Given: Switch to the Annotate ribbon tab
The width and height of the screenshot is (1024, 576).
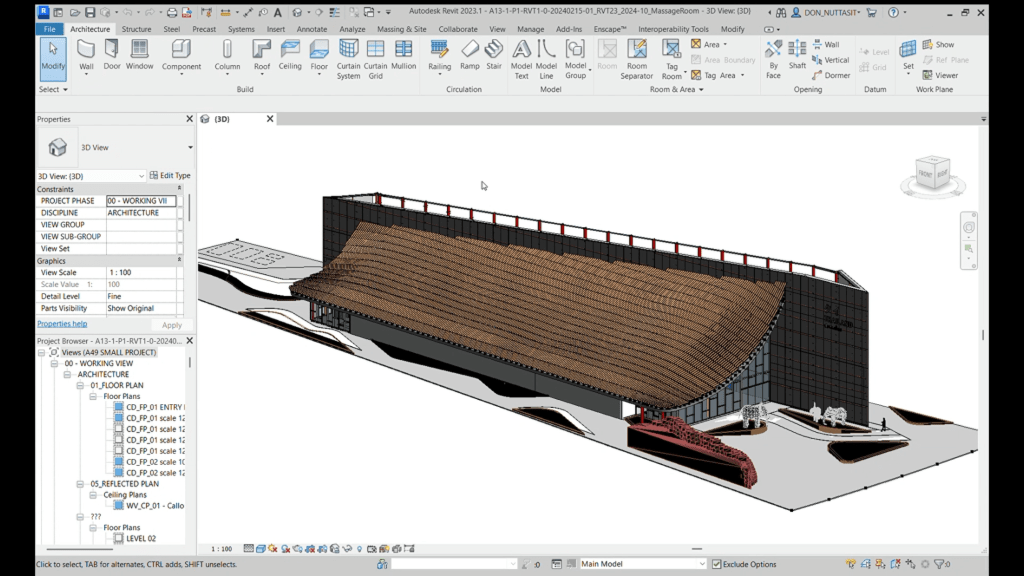Looking at the screenshot, I should pos(311,29).
